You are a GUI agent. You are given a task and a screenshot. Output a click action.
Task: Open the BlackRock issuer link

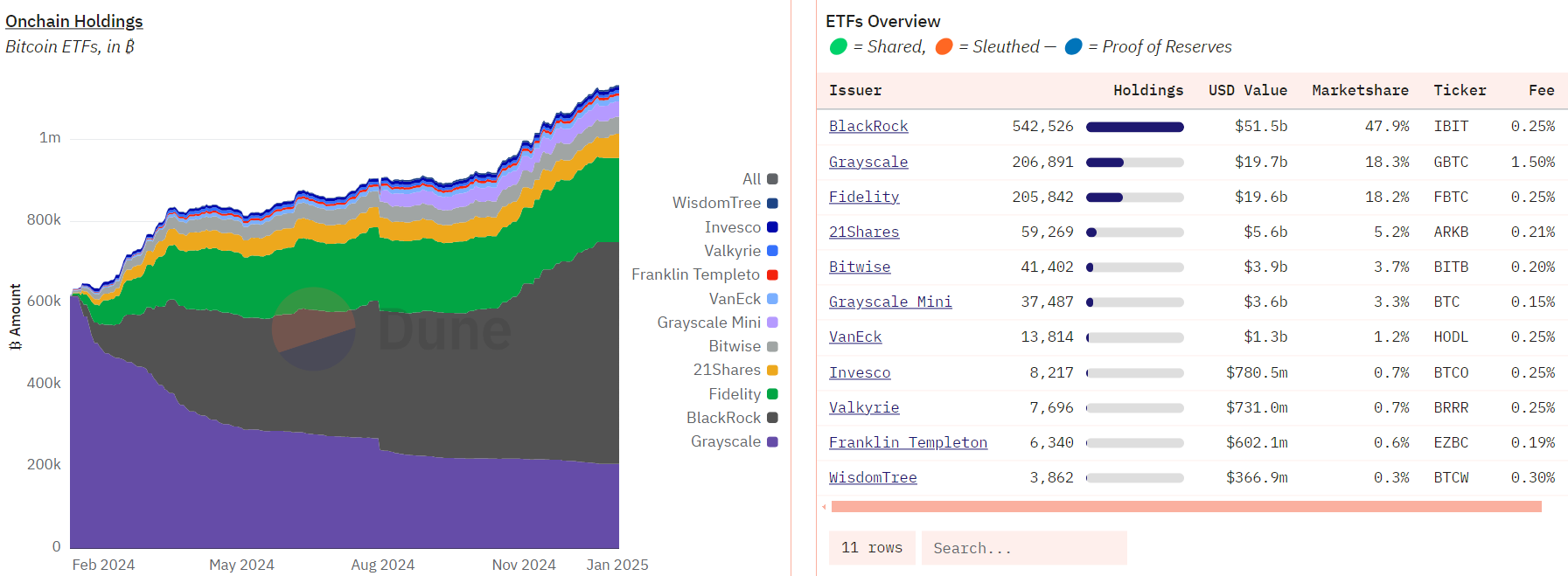[x=868, y=126]
